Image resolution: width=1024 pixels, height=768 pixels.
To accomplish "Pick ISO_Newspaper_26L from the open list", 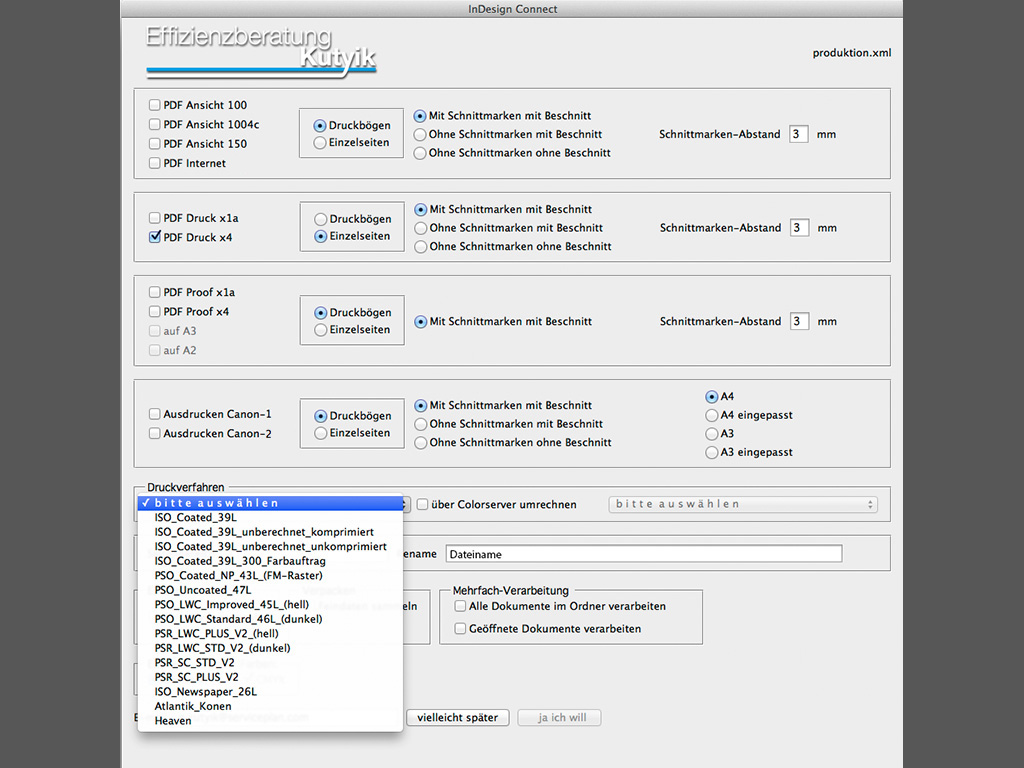I will click(205, 692).
